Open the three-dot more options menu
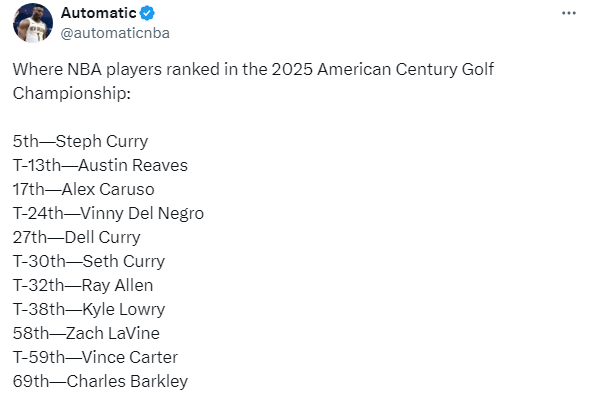Viewport: 595px width, 398px height. coord(568,13)
